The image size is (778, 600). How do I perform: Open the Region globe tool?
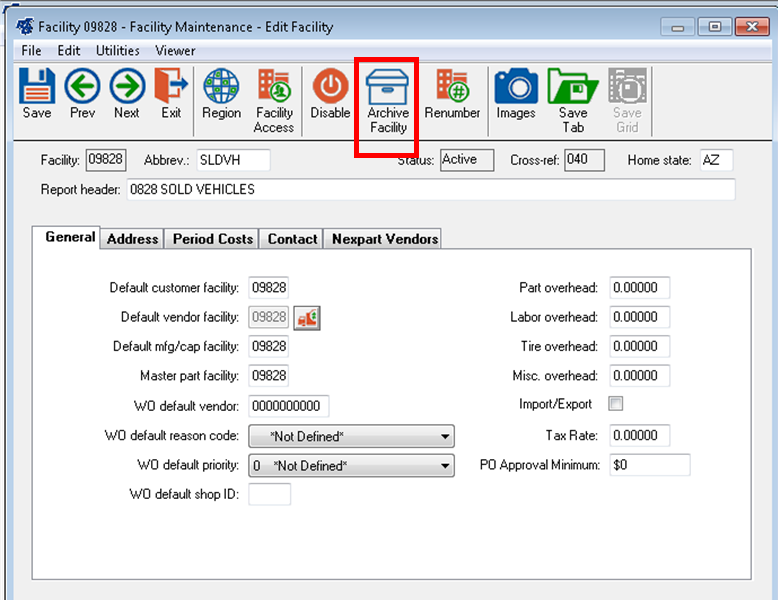(x=221, y=88)
